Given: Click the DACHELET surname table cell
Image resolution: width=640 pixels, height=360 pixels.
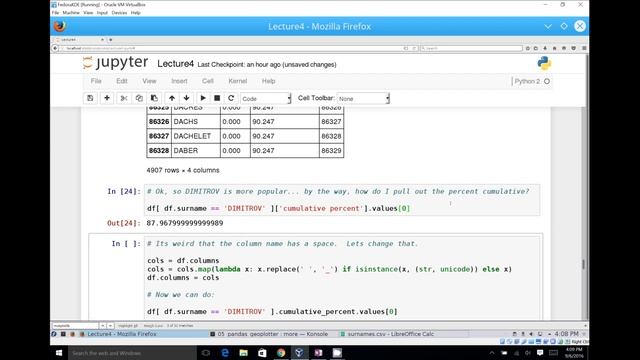Looking at the screenshot, I should tap(196, 136).
